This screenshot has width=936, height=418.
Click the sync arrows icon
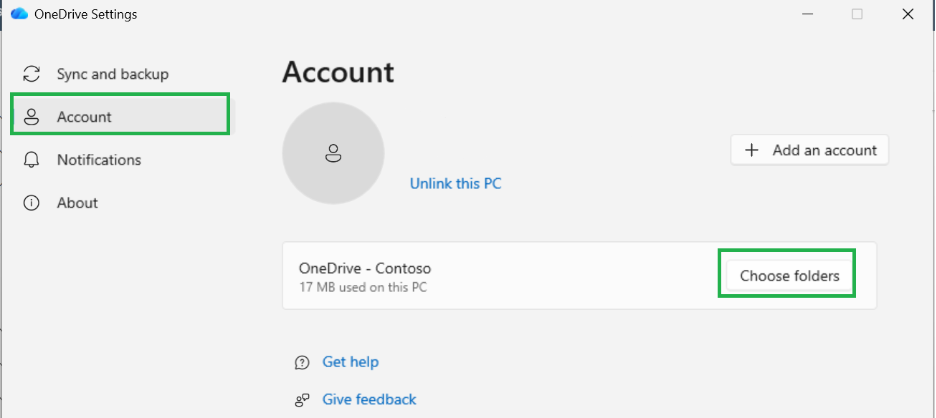click(31, 74)
